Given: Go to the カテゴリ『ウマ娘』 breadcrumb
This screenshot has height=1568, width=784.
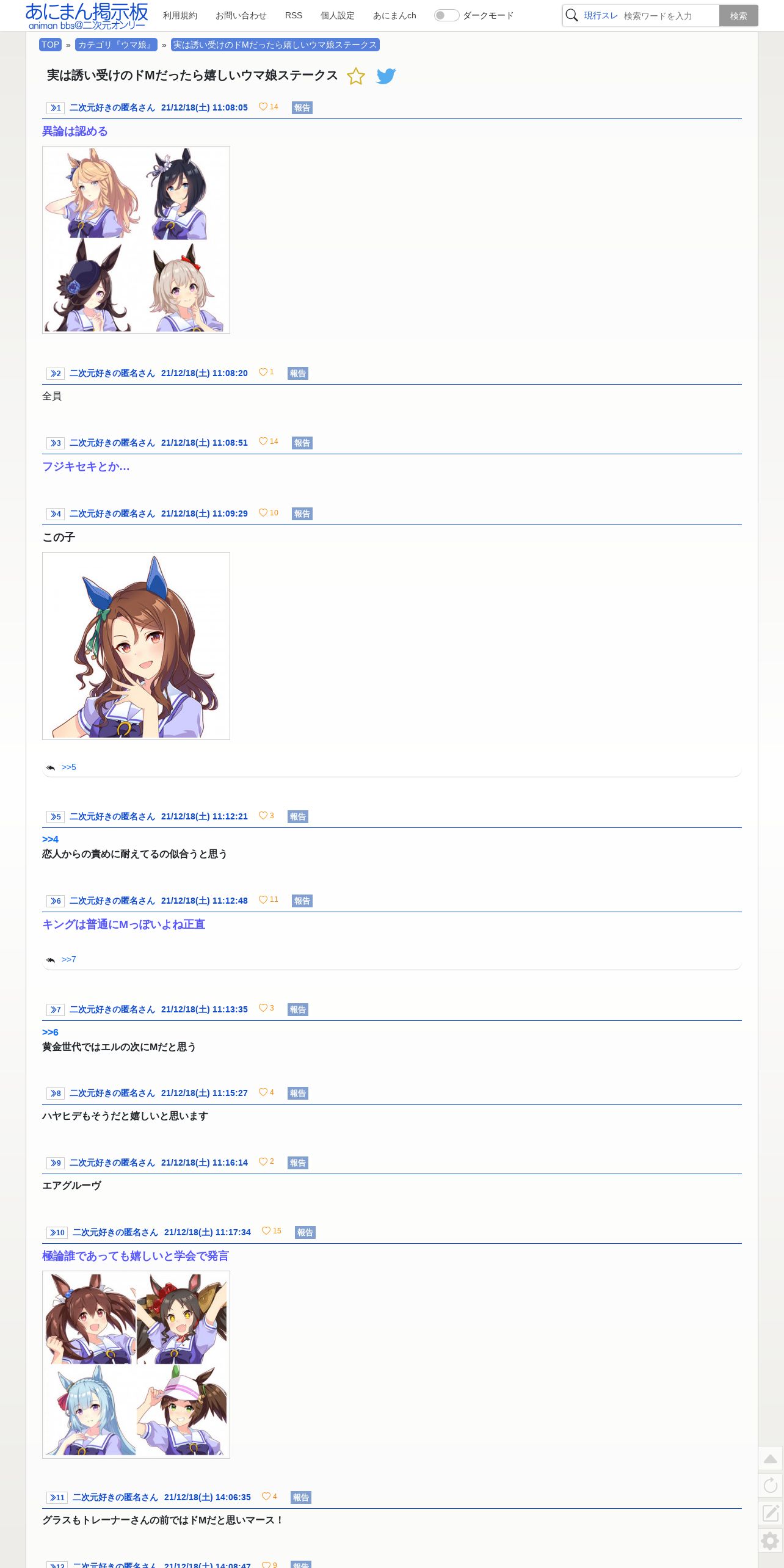Looking at the screenshot, I should click(116, 45).
